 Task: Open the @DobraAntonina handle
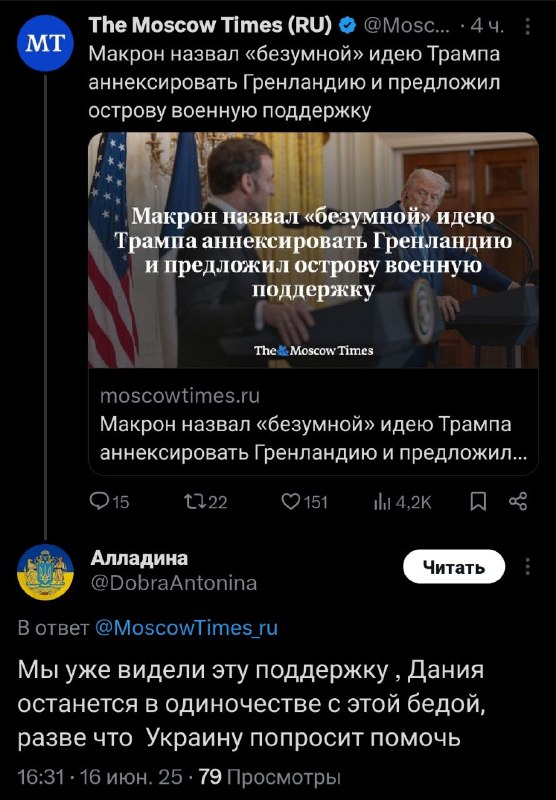pos(173,583)
